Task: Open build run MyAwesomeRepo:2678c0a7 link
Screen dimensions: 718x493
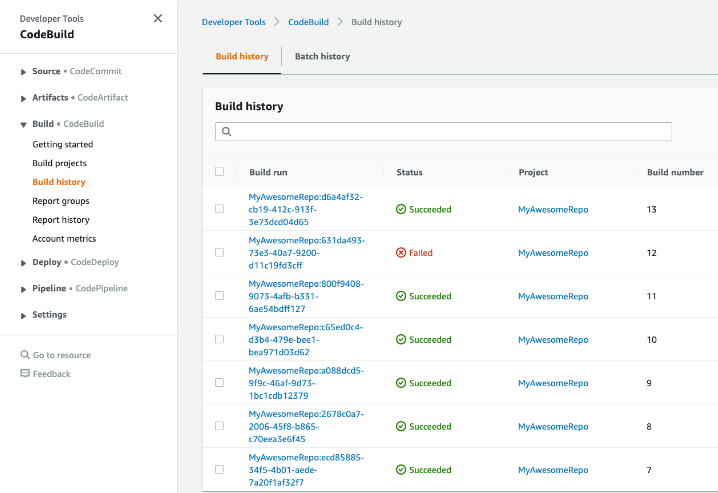Action: point(306,426)
